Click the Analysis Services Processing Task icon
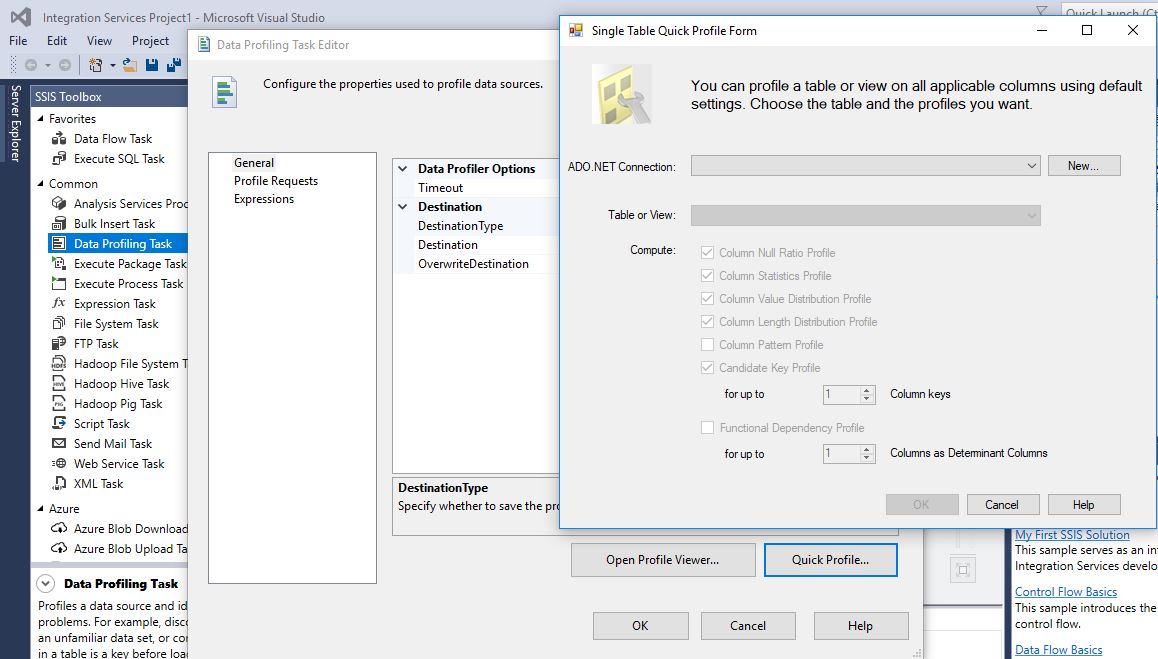Image resolution: width=1158 pixels, height=659 pixels. click(x=59, y=203)
